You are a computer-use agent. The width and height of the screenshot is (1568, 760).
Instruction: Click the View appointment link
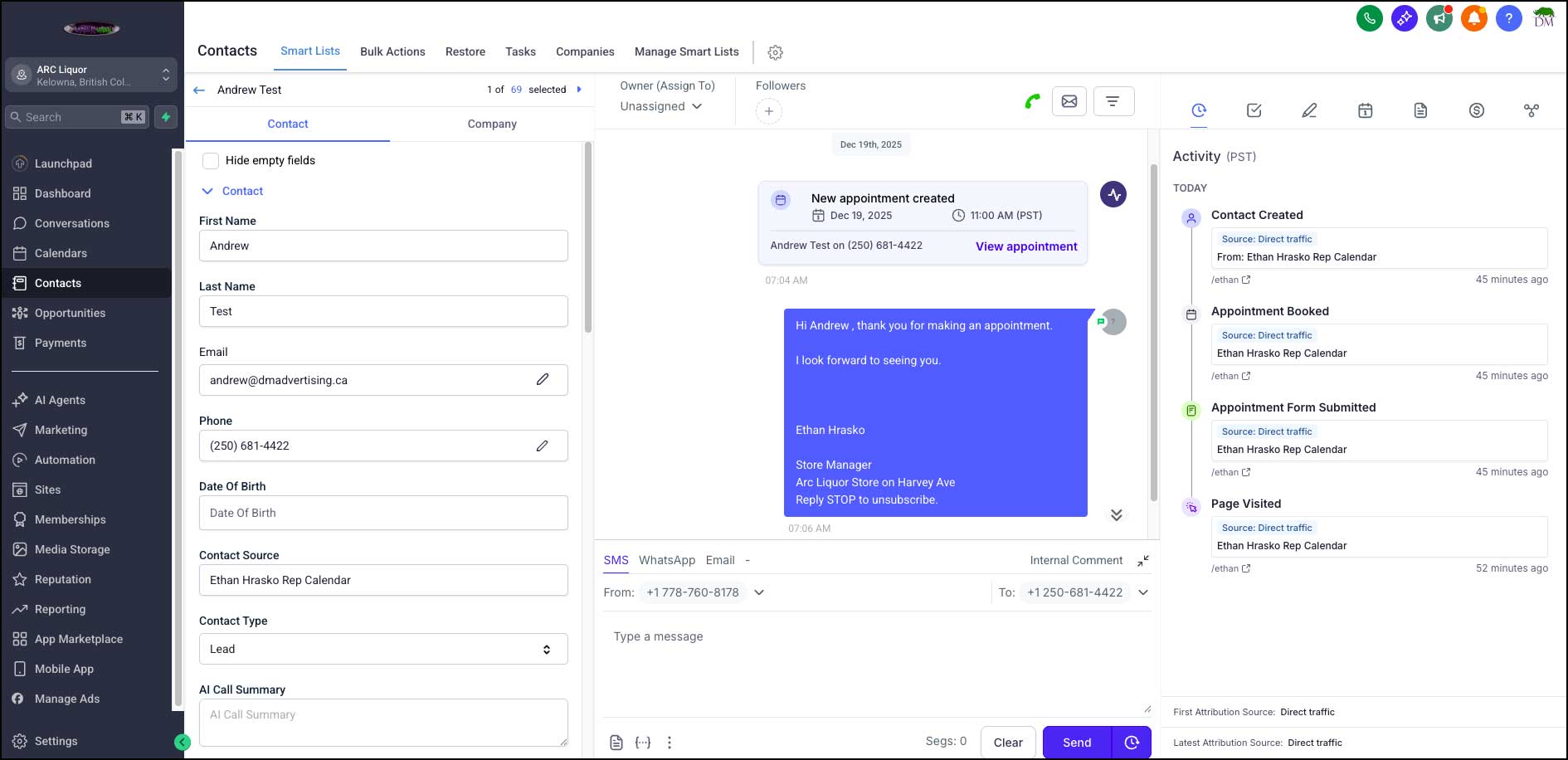click(x=1025, y=246)
